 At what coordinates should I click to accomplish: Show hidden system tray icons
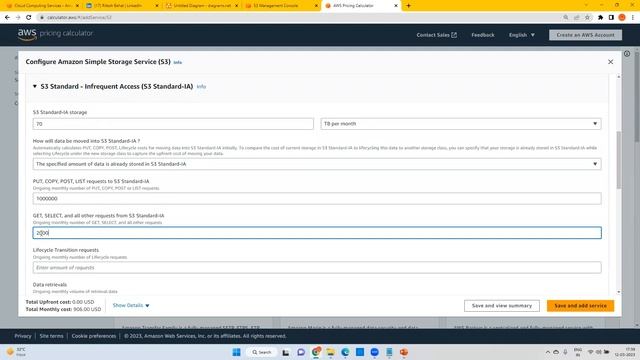pyautogui.click(x=547, y=352)
